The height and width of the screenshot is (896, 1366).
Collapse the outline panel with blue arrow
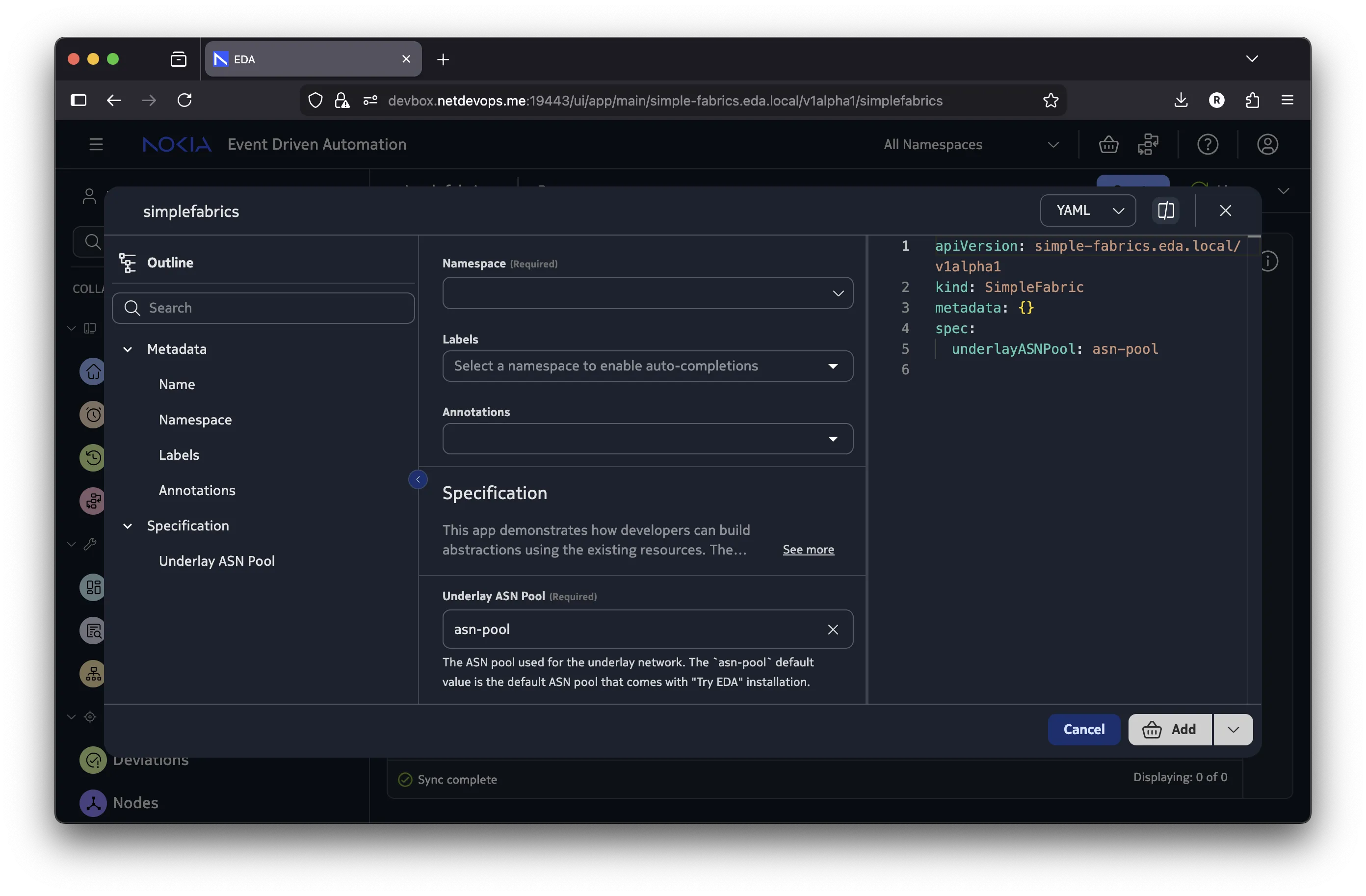pos(418,479)
